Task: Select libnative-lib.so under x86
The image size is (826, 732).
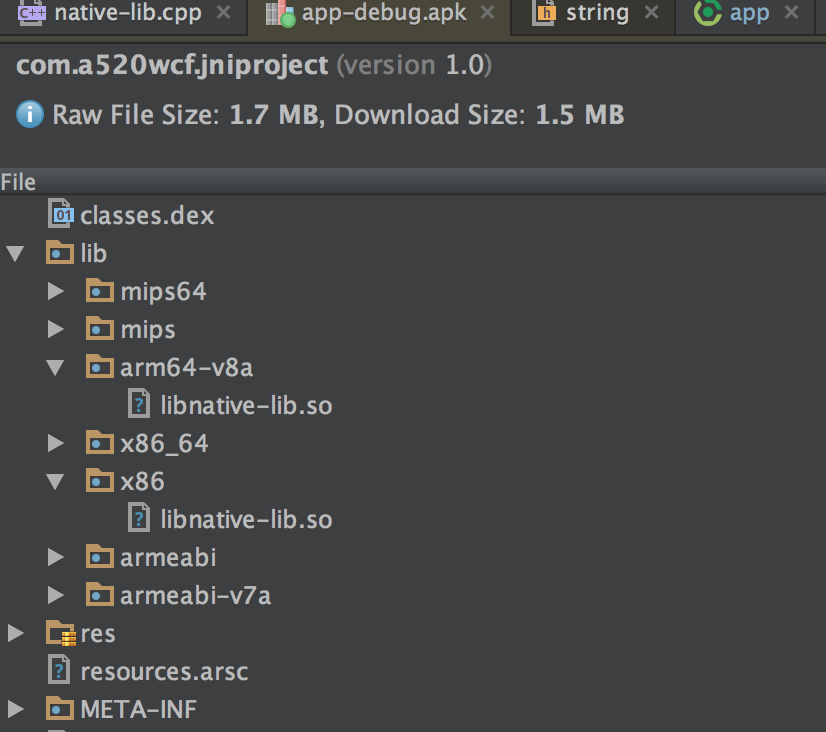Action: click(x=246, y=519)
